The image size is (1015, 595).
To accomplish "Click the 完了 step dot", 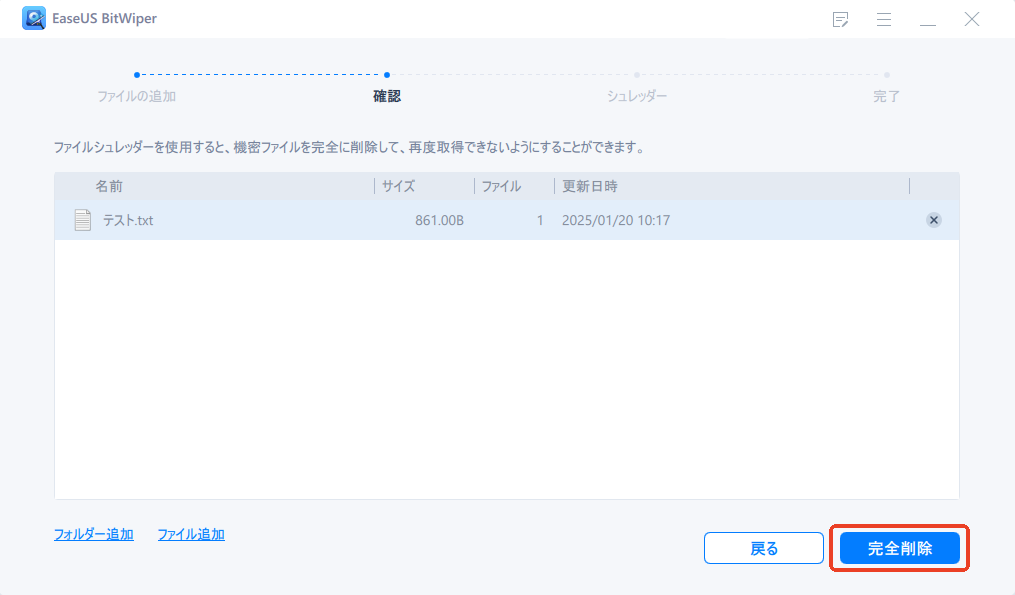I will pos(887,74).
